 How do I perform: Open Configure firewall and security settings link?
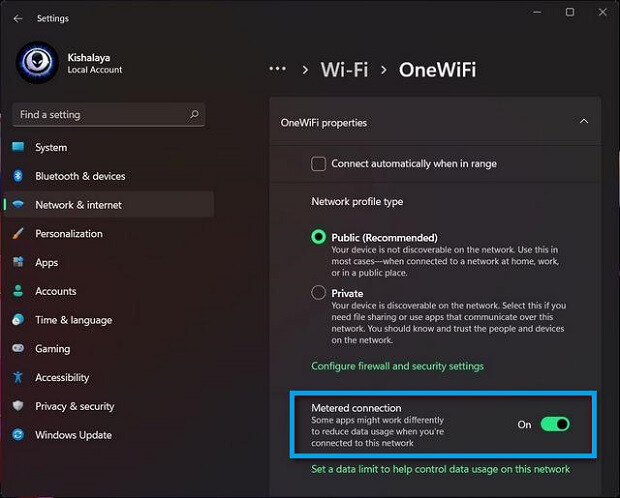[x=397, y=366]
